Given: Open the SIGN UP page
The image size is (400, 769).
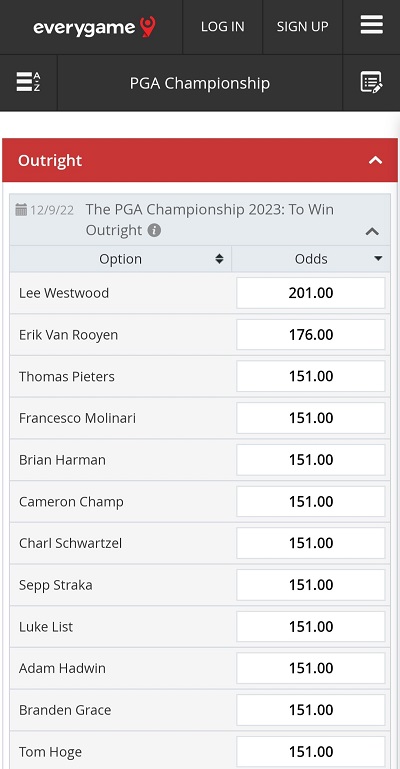Looking at the screenshot, I should tap(302, 26).
